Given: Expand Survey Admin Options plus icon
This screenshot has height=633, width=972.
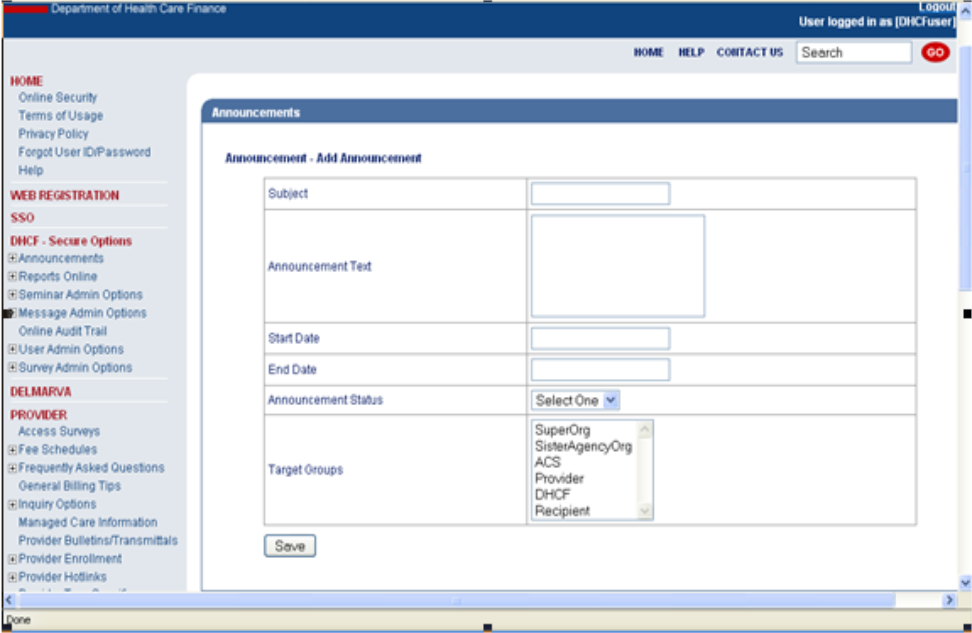Looking at the screenshot, I should coord(12,368).
